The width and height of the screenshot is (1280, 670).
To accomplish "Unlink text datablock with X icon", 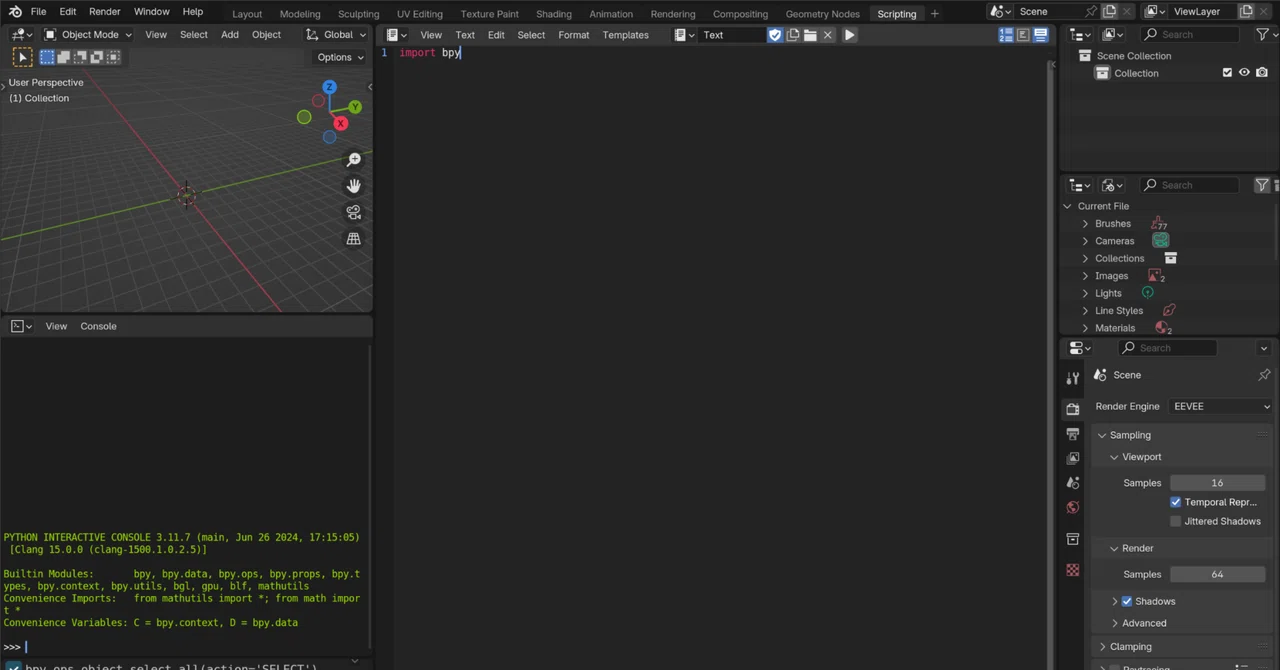I will (828, 35).
